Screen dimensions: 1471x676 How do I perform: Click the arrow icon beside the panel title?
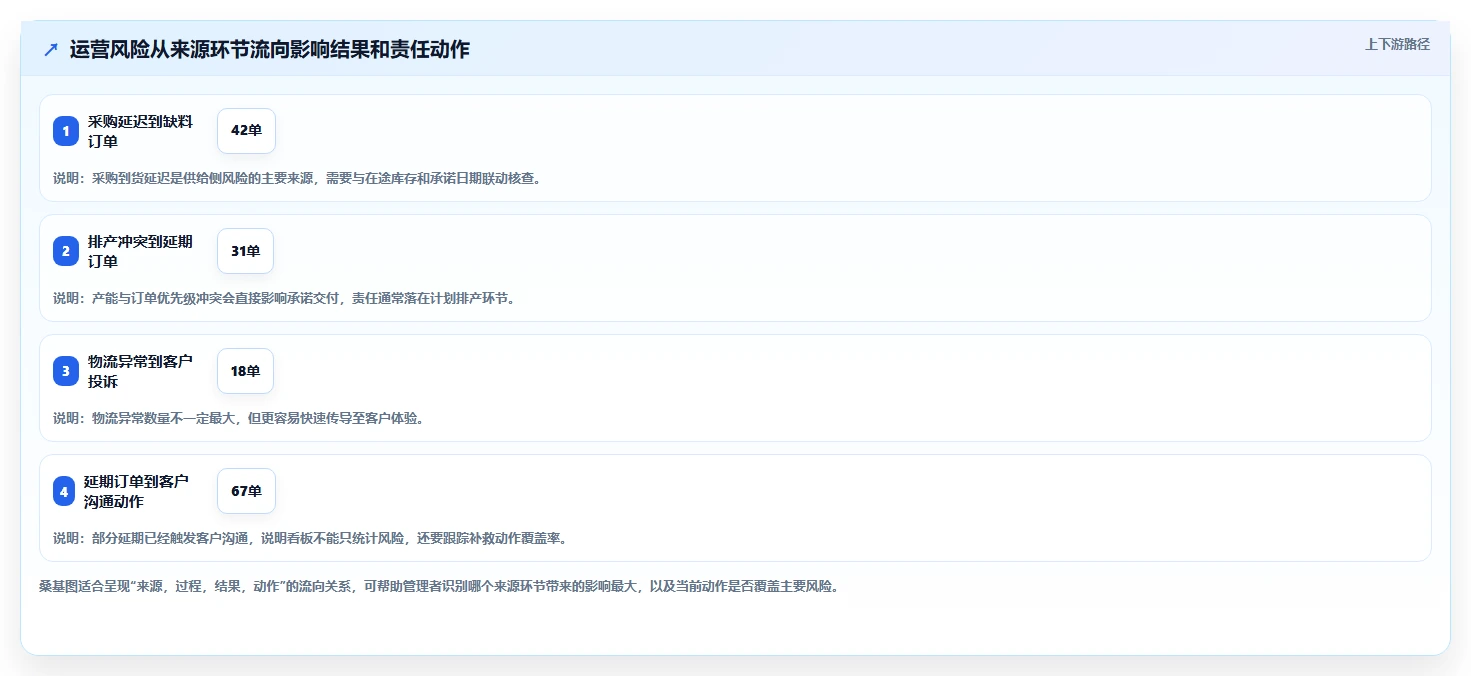tap(51, 50)
